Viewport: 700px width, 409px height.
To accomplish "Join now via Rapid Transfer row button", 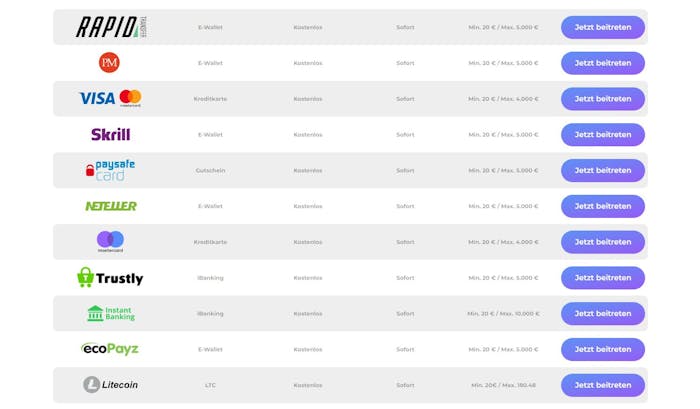I will pyautogui.click(x=603, y=27).
